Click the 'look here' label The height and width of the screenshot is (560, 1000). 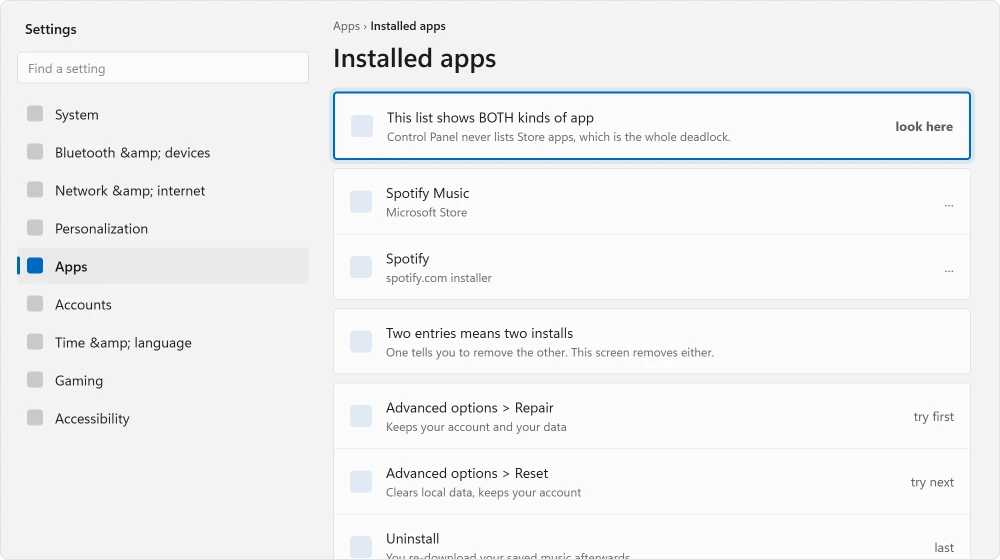[924, 126]
